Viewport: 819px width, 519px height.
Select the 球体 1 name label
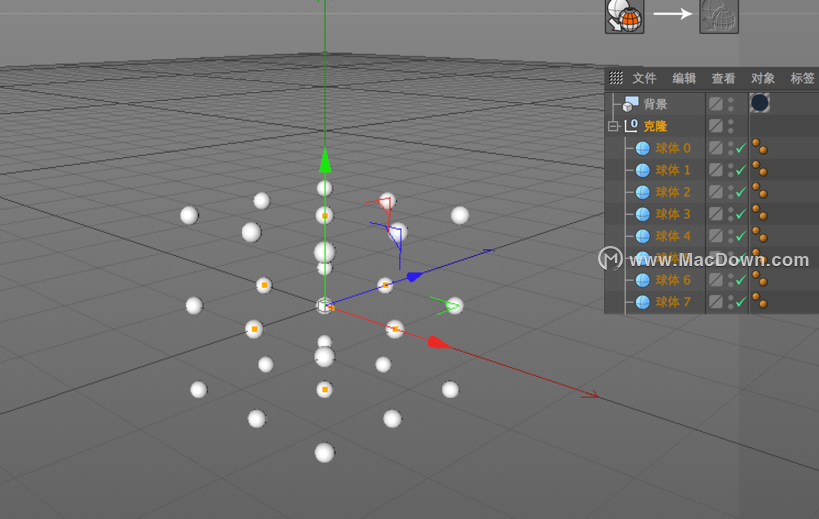pos(673,170)
